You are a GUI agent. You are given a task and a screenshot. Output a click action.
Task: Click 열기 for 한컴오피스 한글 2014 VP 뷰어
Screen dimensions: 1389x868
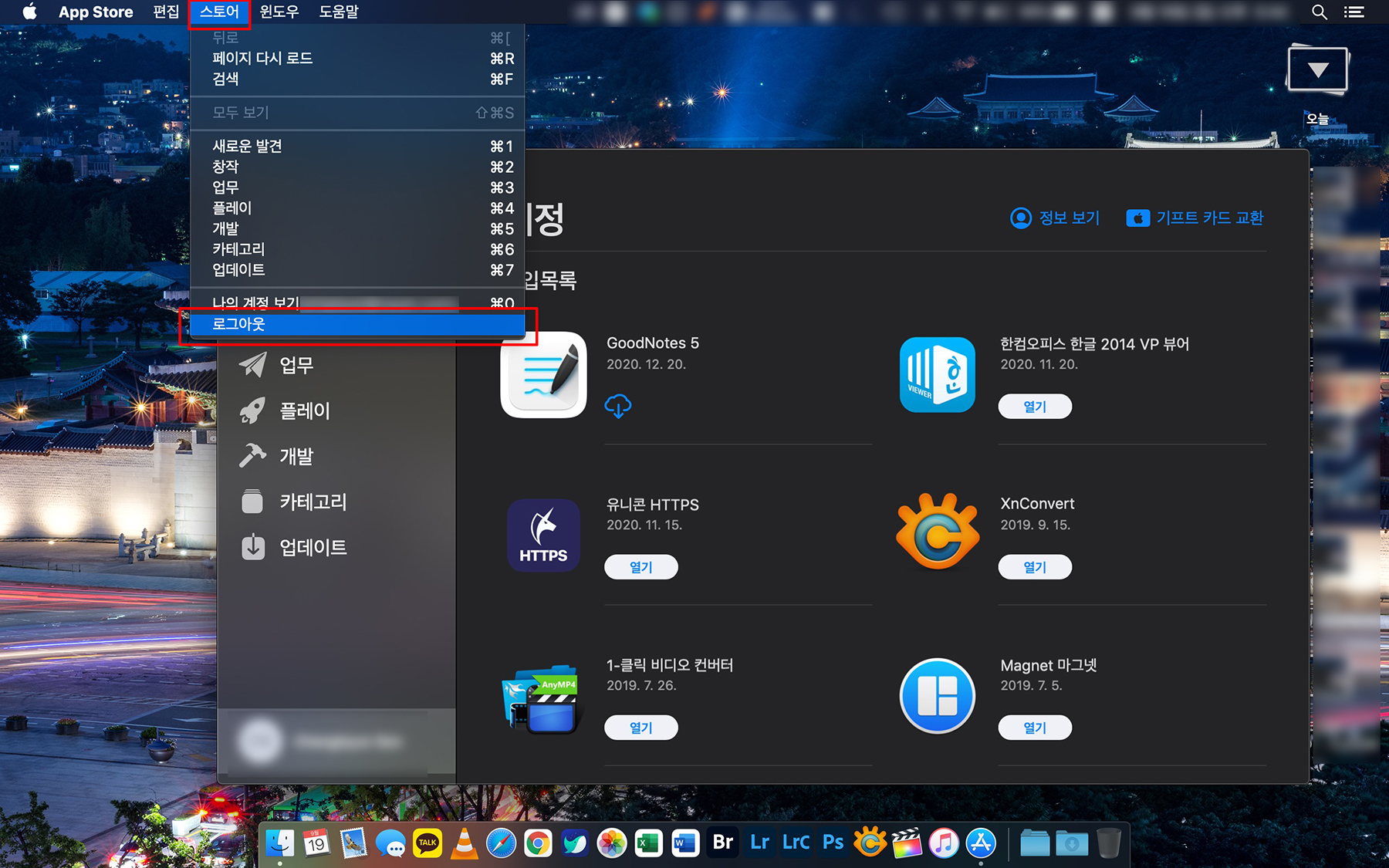click(1035, 407)
